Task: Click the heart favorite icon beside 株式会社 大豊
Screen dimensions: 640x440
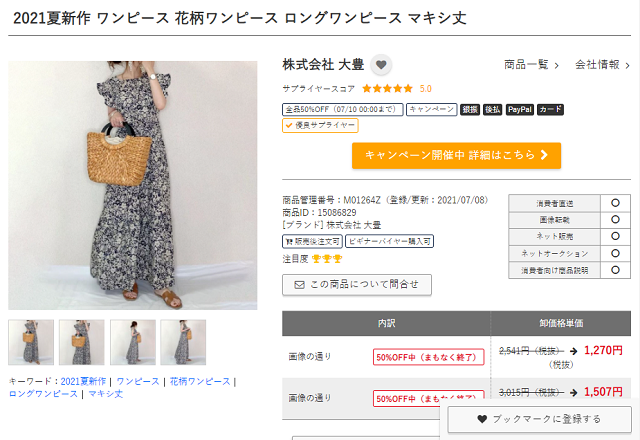Action: pos(381,65)
